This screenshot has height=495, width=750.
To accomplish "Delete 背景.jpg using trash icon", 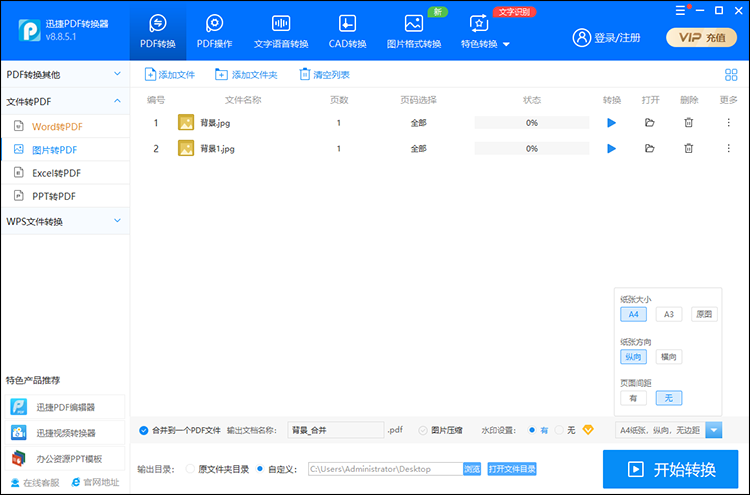I will [688, 122].
